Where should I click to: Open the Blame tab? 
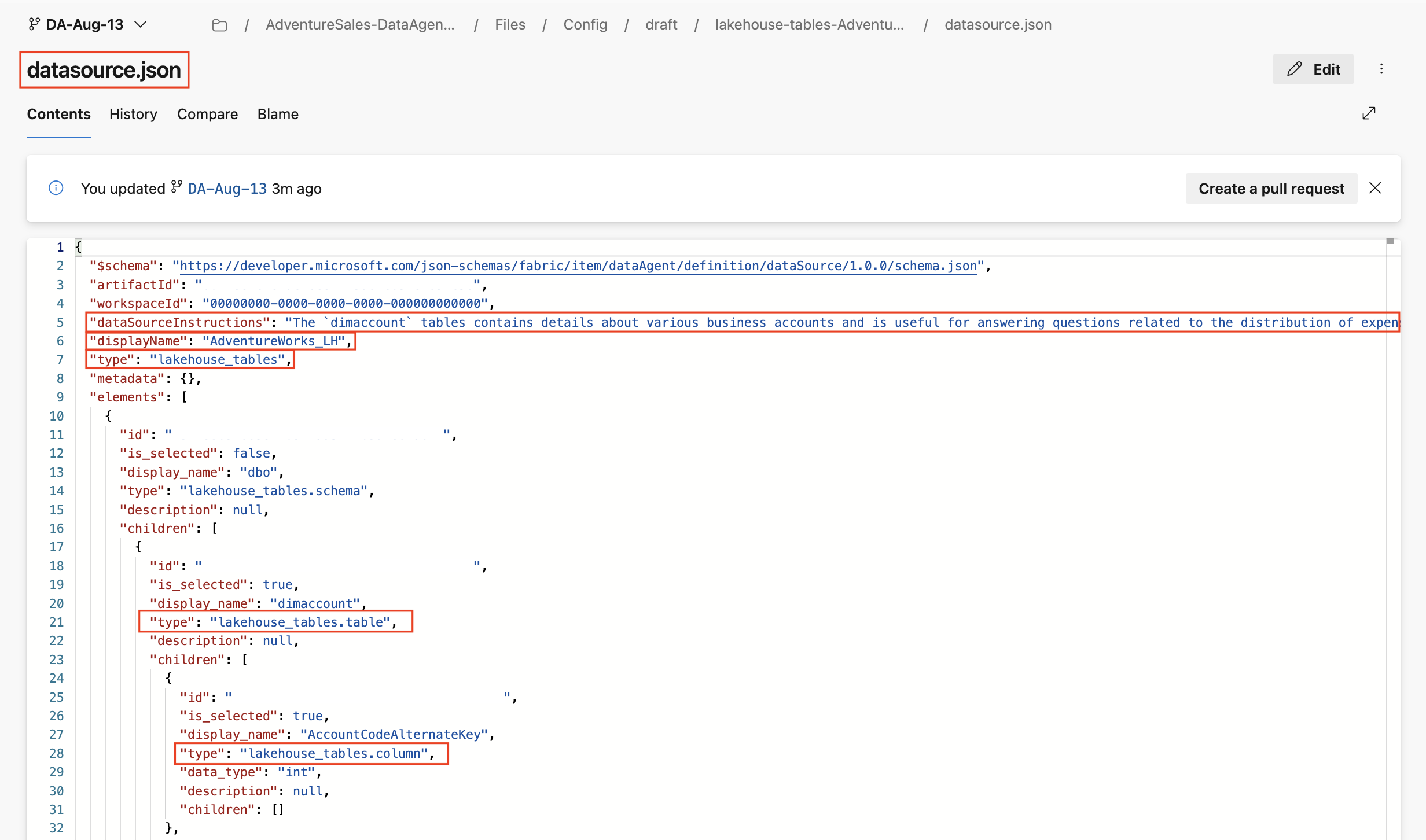click(278, 114)
